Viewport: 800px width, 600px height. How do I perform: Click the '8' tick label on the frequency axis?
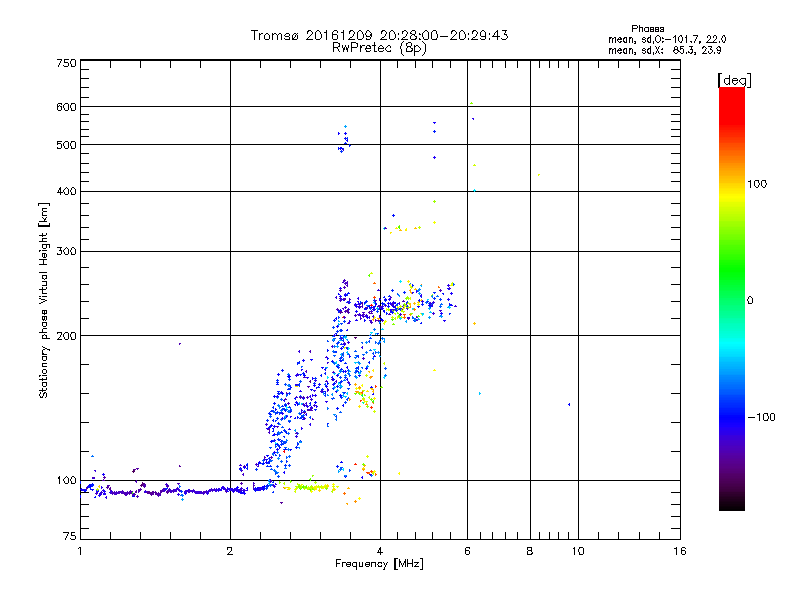(530, 551)
